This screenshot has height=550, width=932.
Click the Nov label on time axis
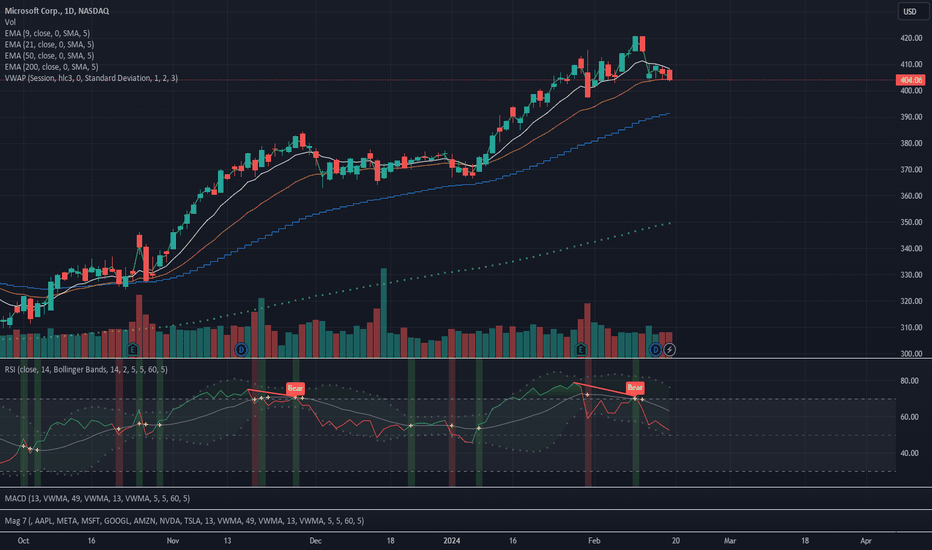[173, 540]
